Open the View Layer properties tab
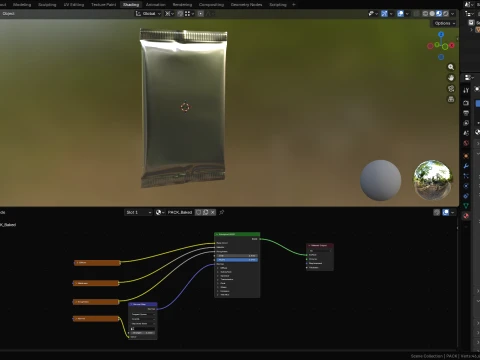 (466, 123)
